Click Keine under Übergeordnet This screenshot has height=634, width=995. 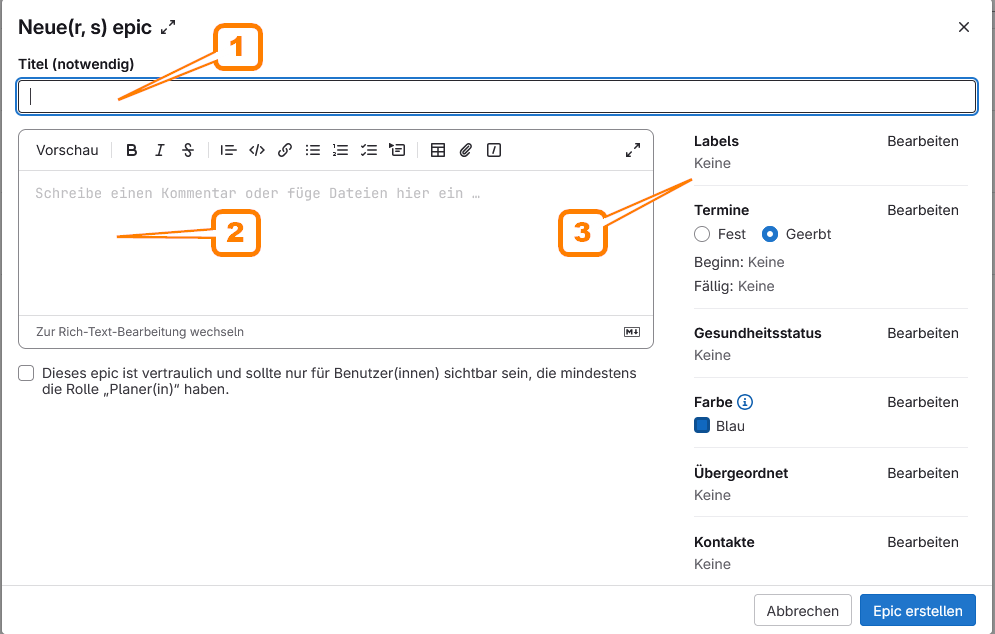(x=712, y=495)
